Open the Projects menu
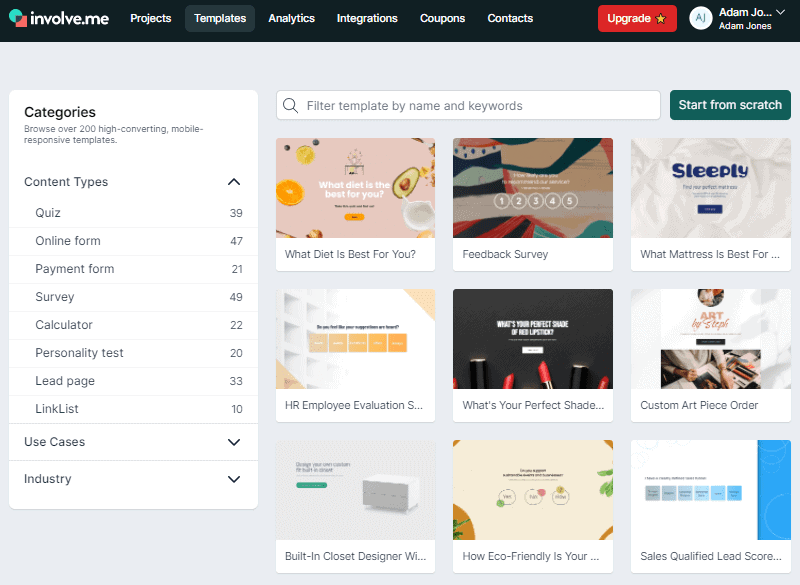This screenshot has height=585, width=800. click(x=151, y=18)
